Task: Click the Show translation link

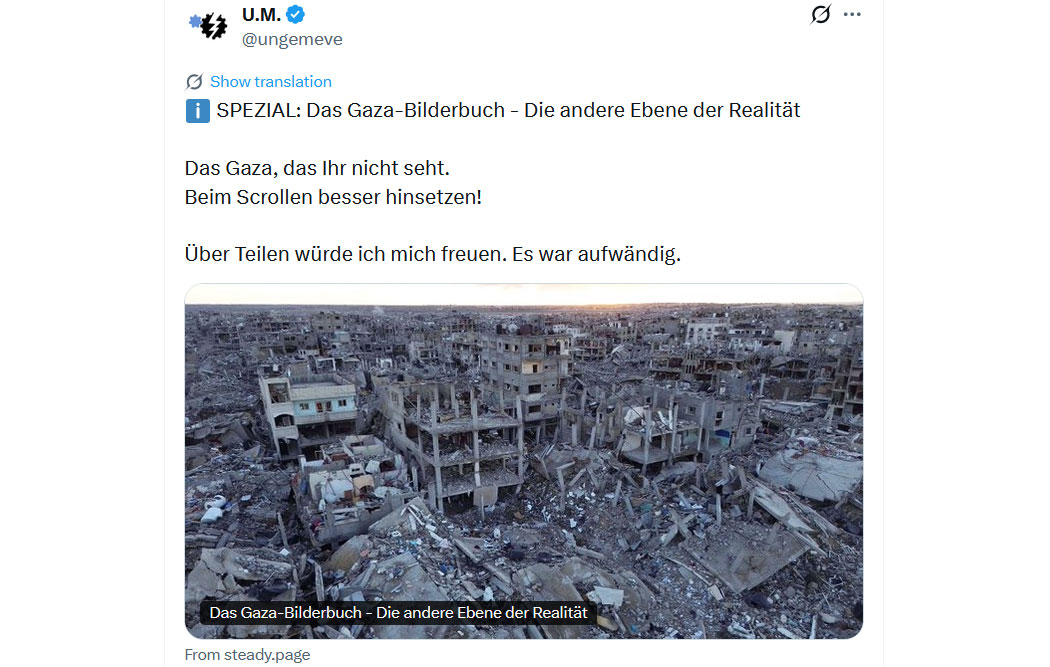Action: click(271, 82)
